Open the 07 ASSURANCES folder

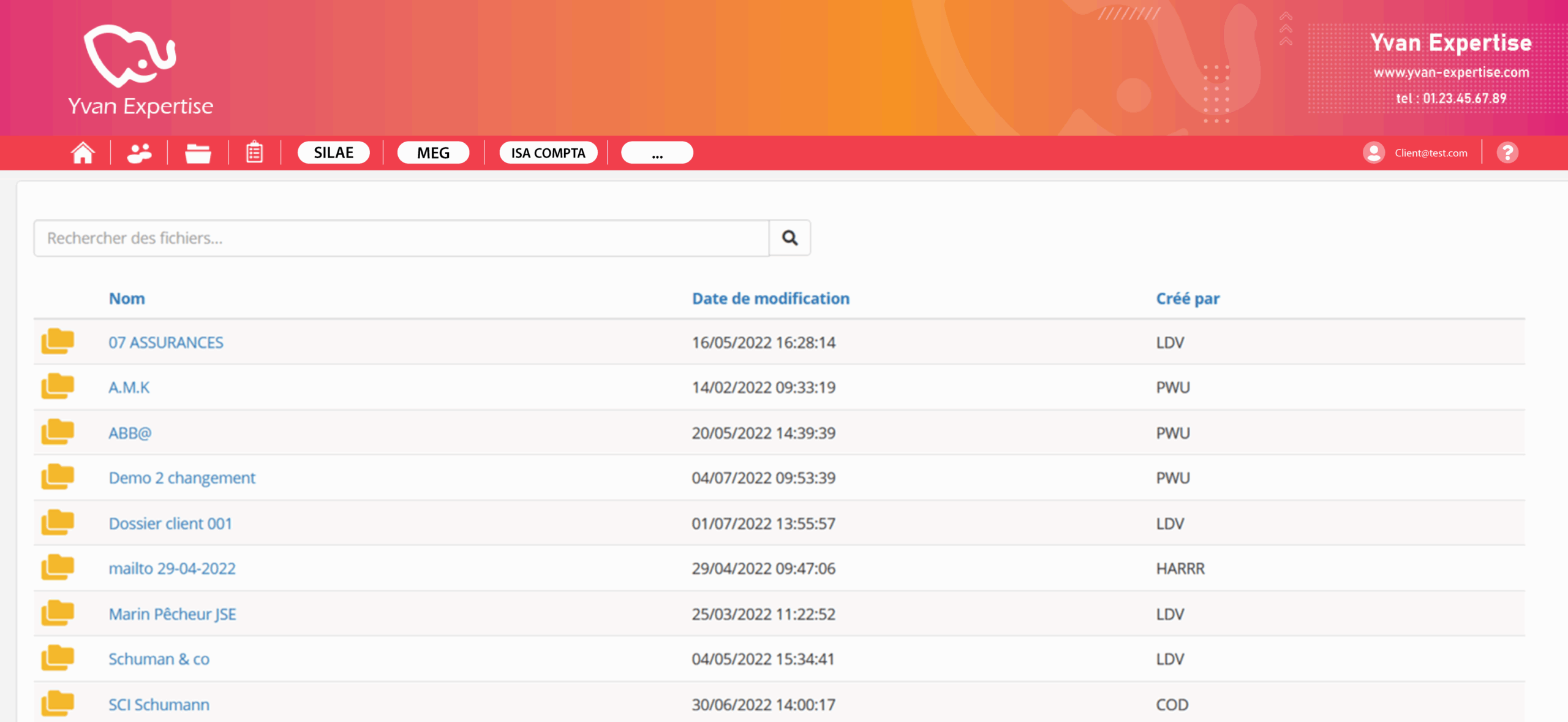click(x=166, y=343)
